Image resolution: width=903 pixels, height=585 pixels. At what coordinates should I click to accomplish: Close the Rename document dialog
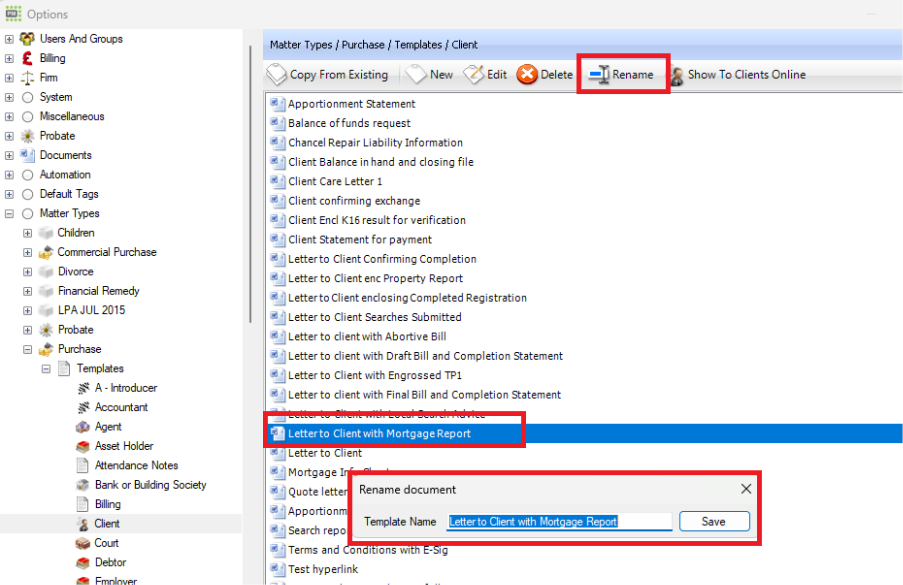pyautogui.click(x=746, y=489)
